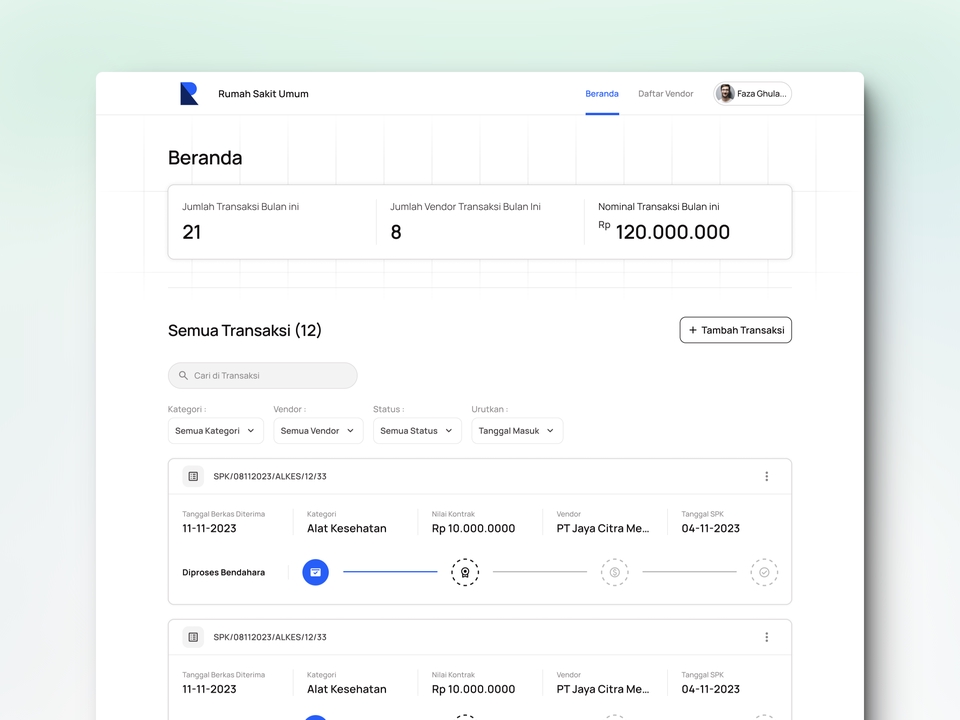This screenshot has height=720, width=960.
Task: Open the Semua Status dropdown
Action: coord(417,431)
